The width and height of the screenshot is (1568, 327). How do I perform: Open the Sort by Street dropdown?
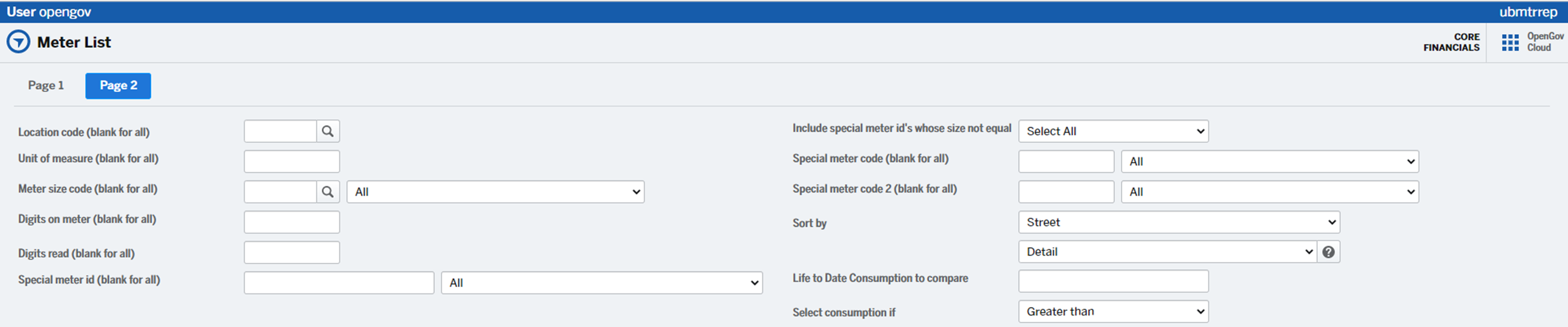1179,223
